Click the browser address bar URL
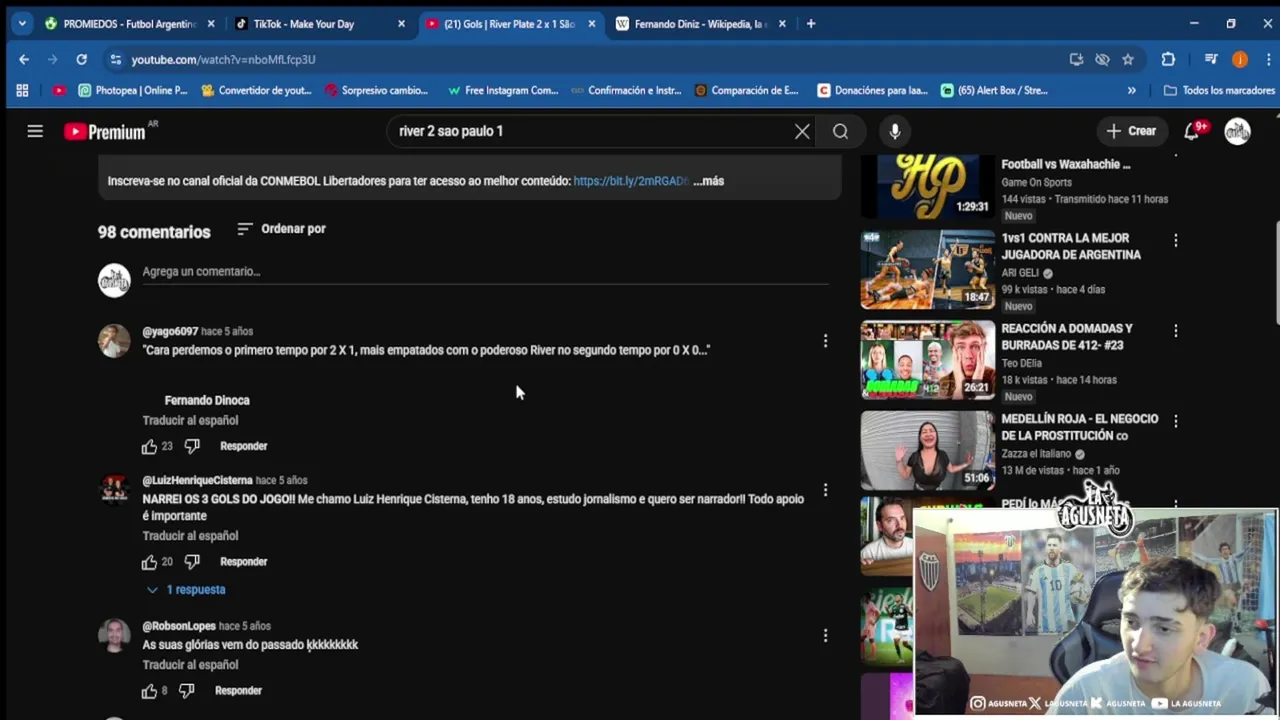1280x720 pixels. coord(223,59)
